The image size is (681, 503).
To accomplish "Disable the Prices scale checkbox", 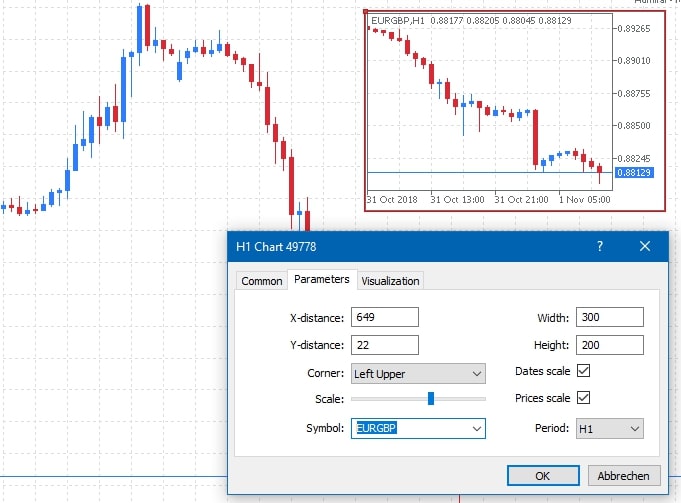I will [x=584, y=398].
